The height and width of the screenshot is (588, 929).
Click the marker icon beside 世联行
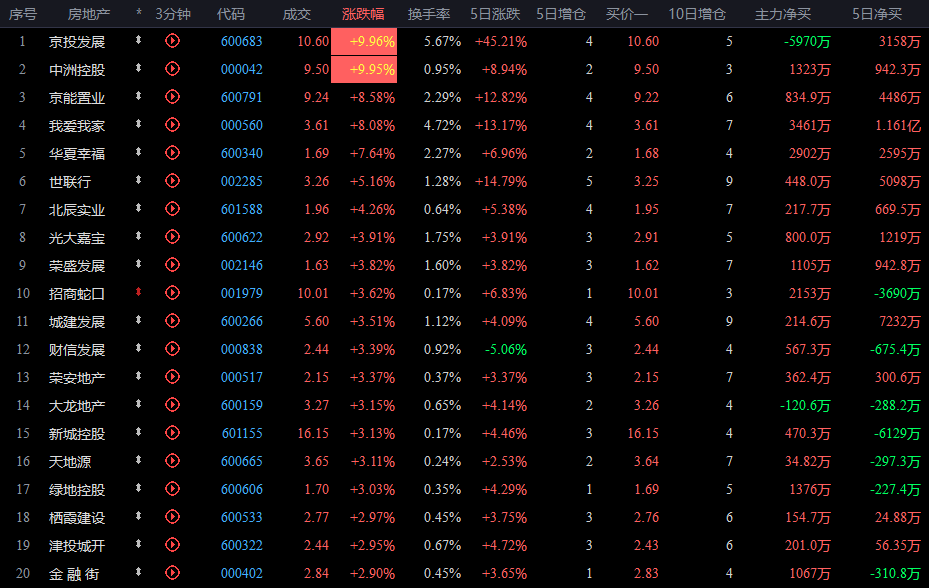pos(139,181)
